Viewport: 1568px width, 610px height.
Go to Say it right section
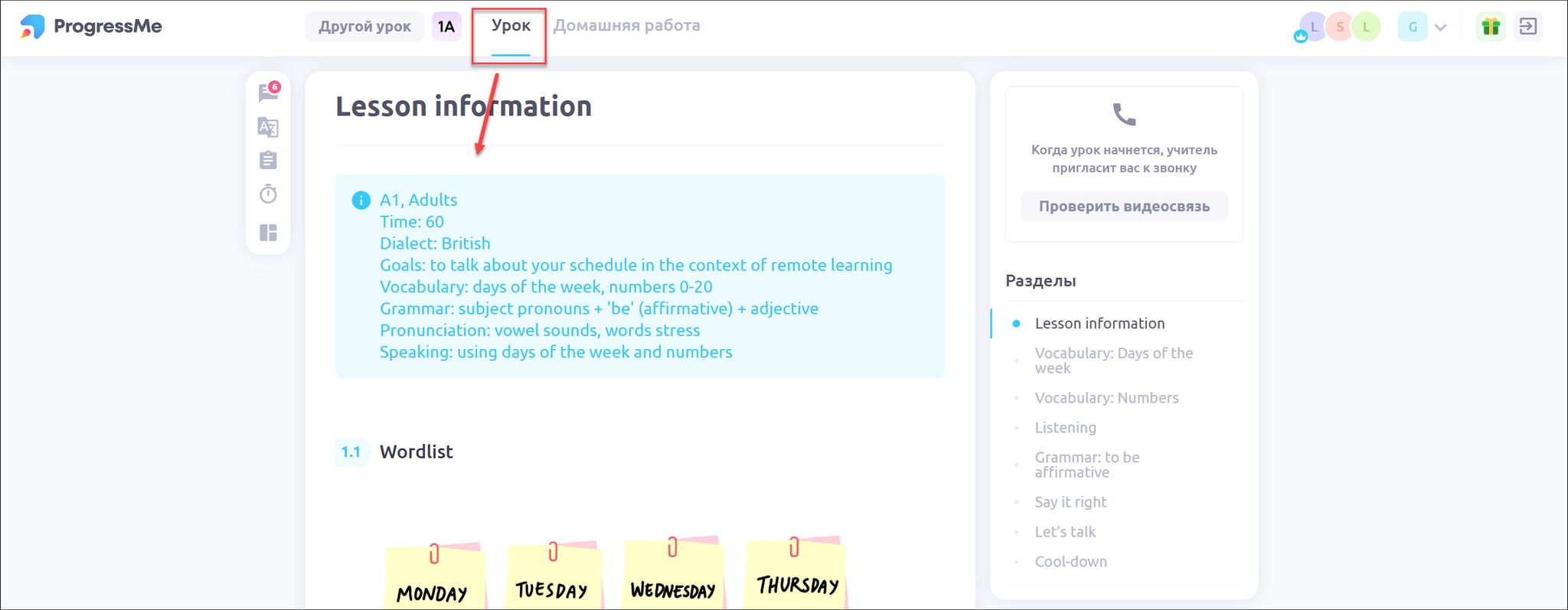tap(1070, 502)
